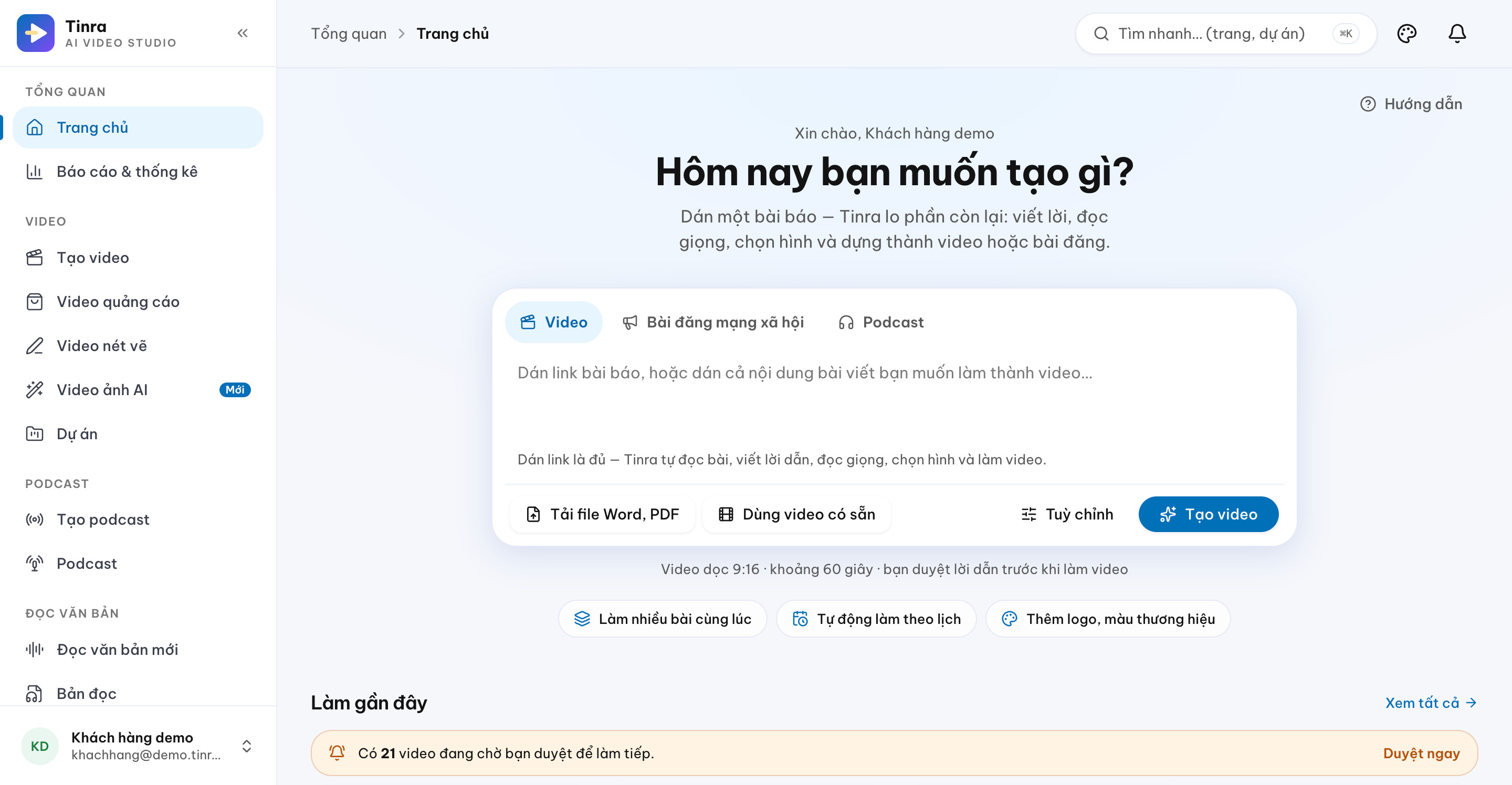This screenshot has height=785, width=1512.
Task: Click the Đọc văn bản mới waveform icon
Action: coord(35,650)
